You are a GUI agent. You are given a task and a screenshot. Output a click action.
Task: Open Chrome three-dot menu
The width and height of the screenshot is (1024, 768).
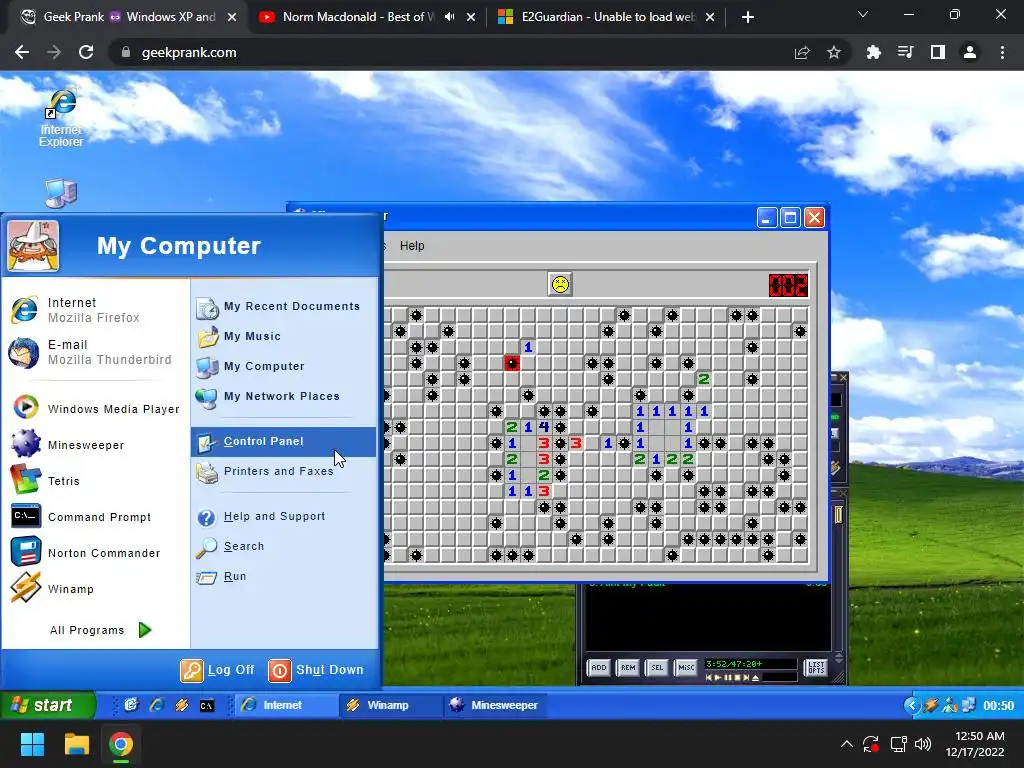1002,52
